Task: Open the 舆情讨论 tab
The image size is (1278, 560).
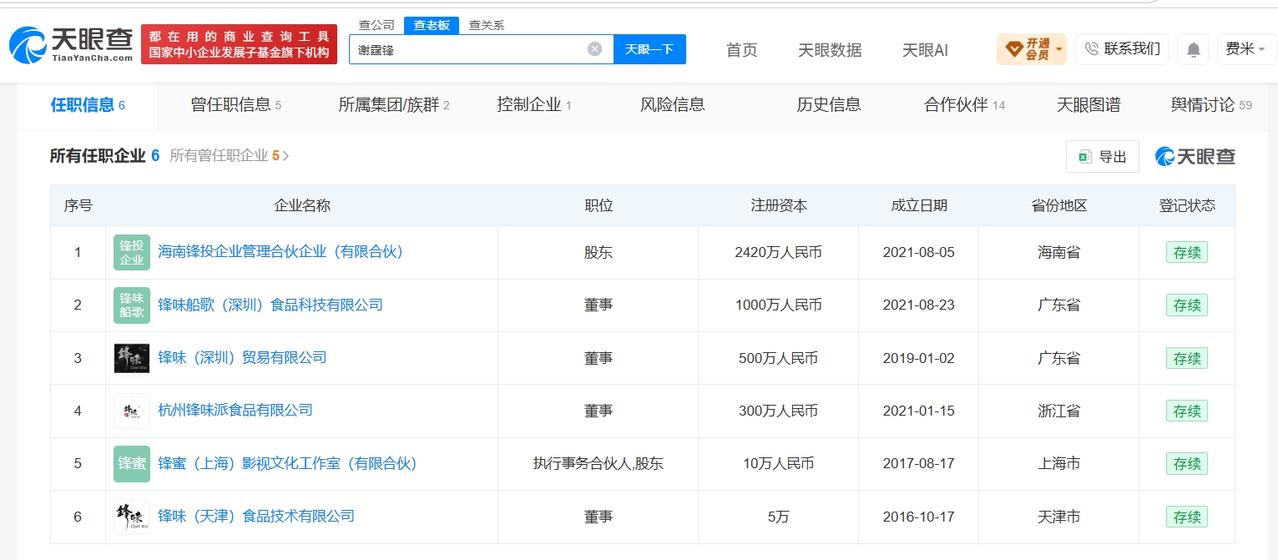Action: coord(1211,105)
